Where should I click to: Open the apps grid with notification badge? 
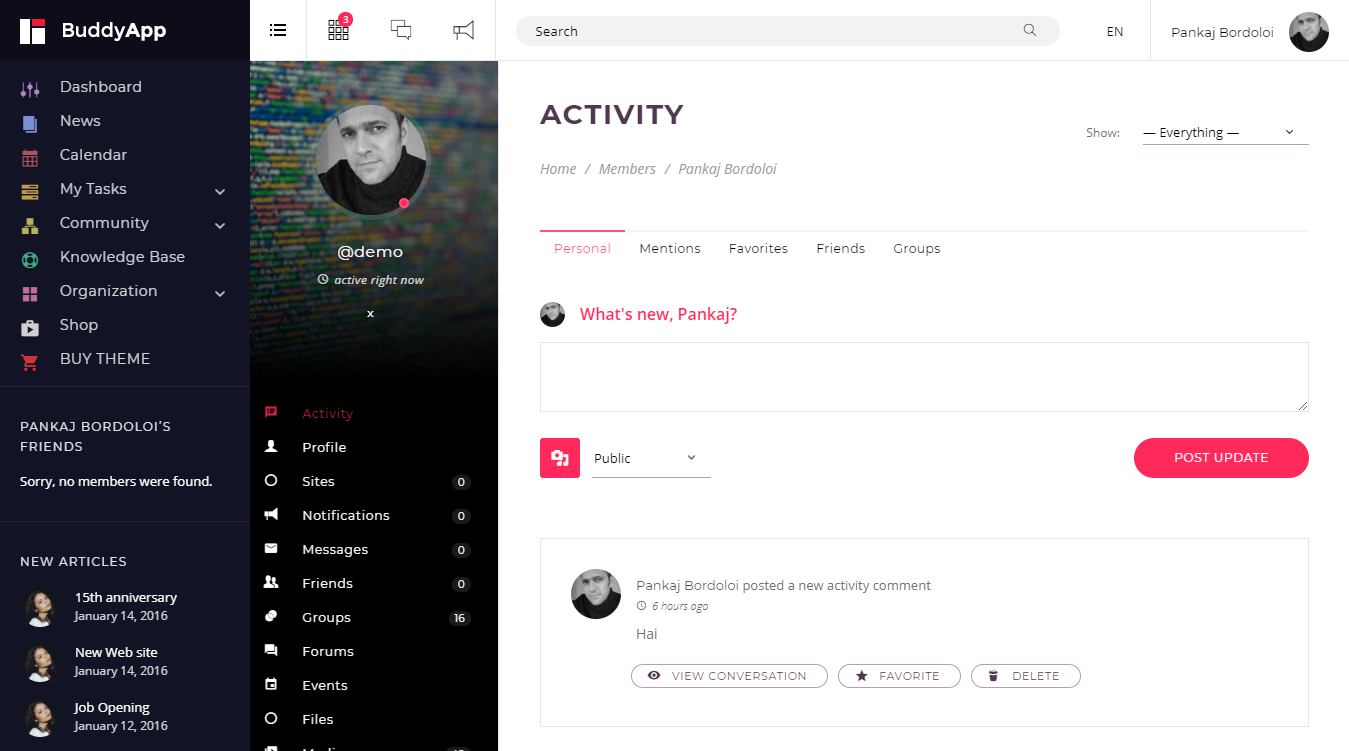coord(339,30)
